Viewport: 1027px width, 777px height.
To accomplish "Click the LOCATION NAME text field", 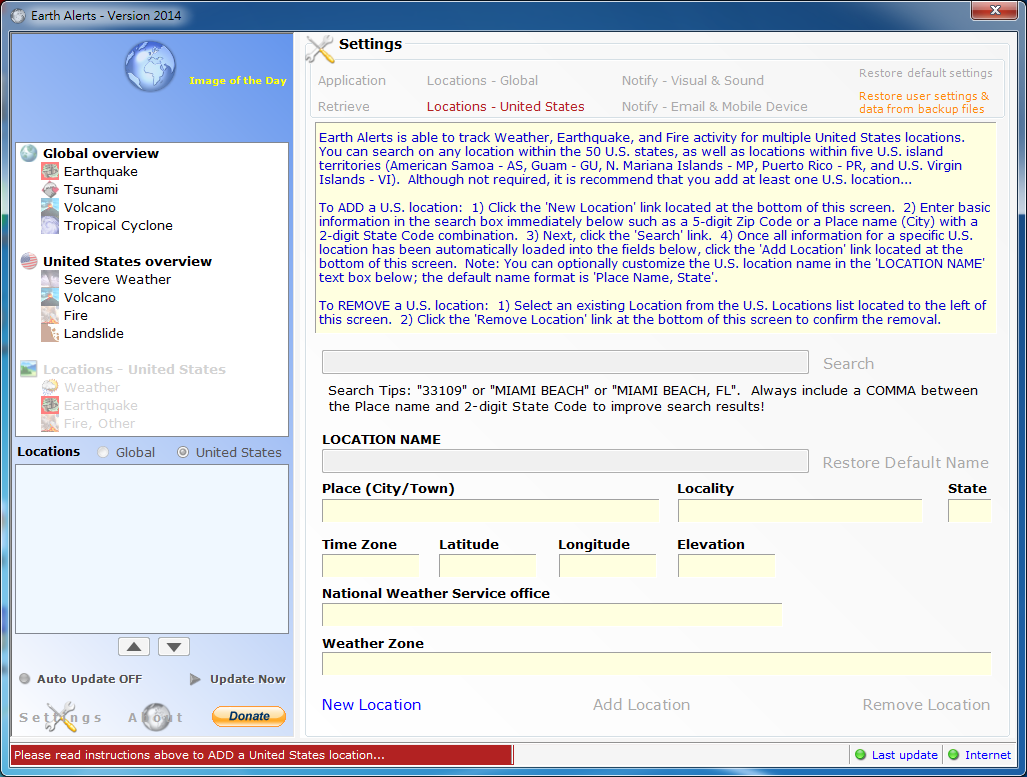I will point(565,461).
